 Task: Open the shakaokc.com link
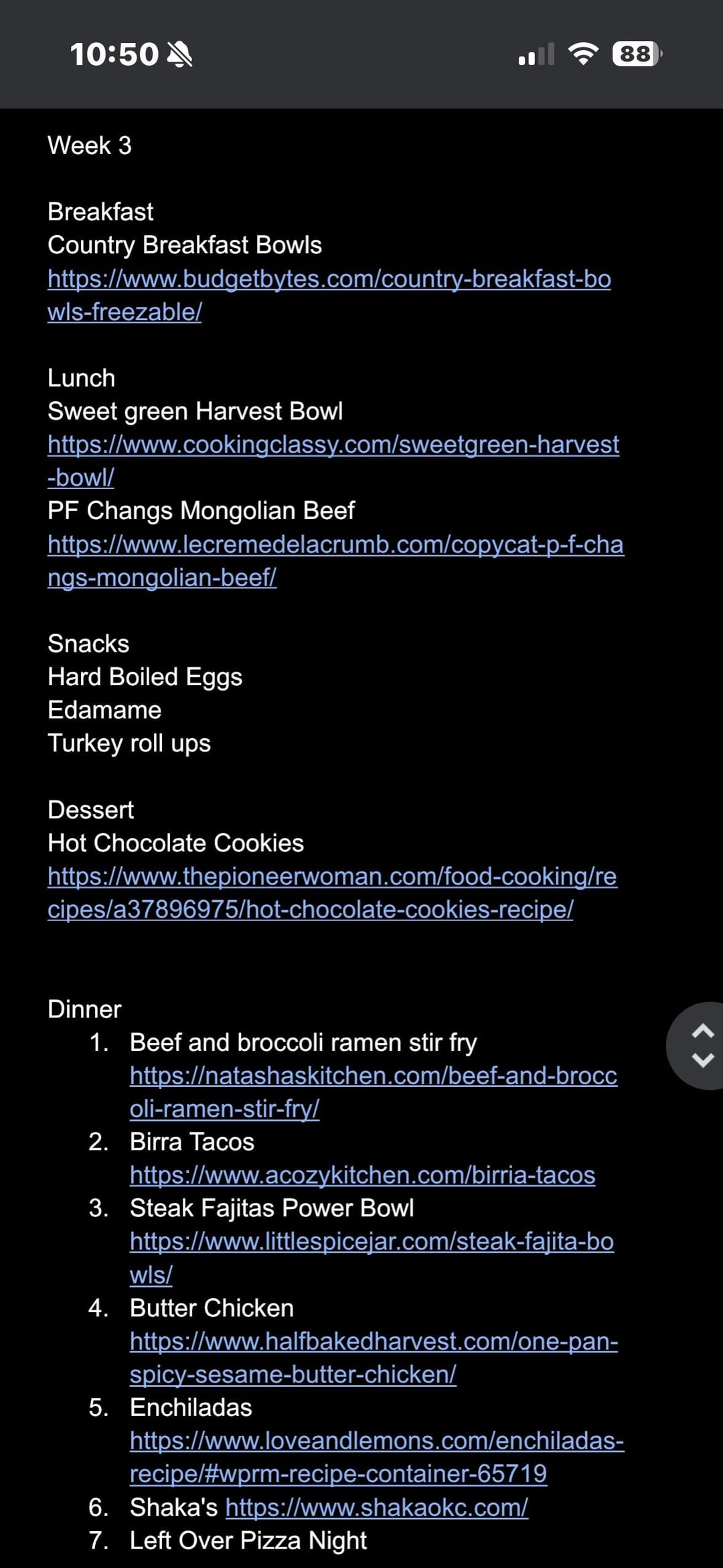pos(377,1508)
